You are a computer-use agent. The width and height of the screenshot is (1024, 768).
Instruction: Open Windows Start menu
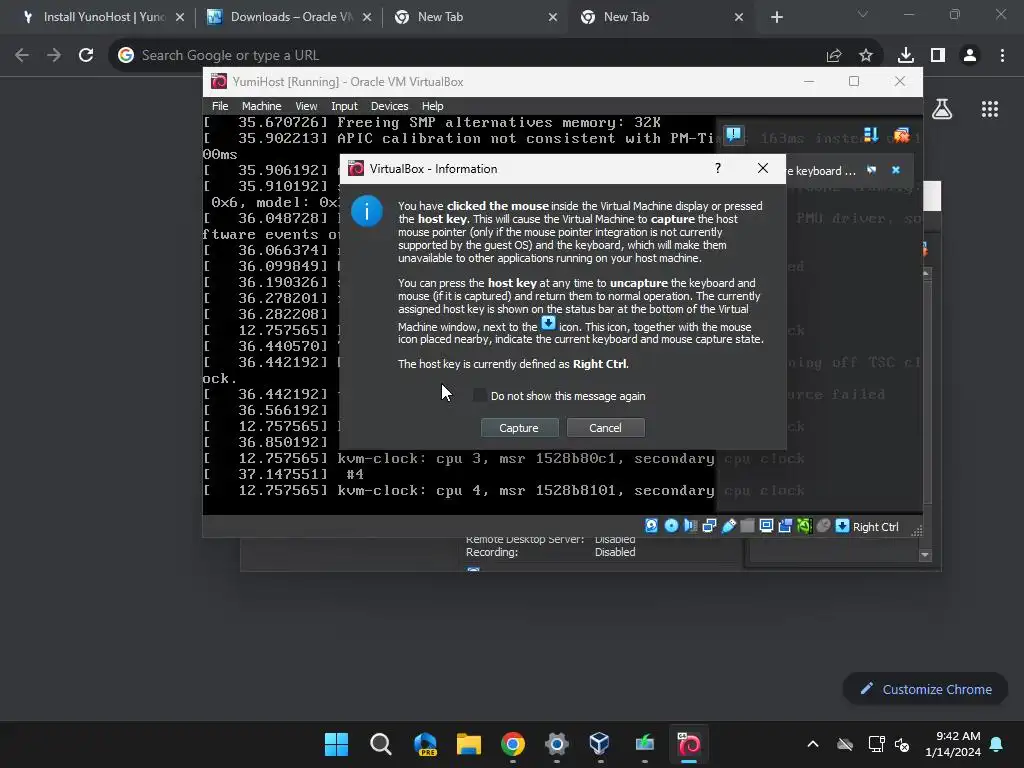point(336,744)
